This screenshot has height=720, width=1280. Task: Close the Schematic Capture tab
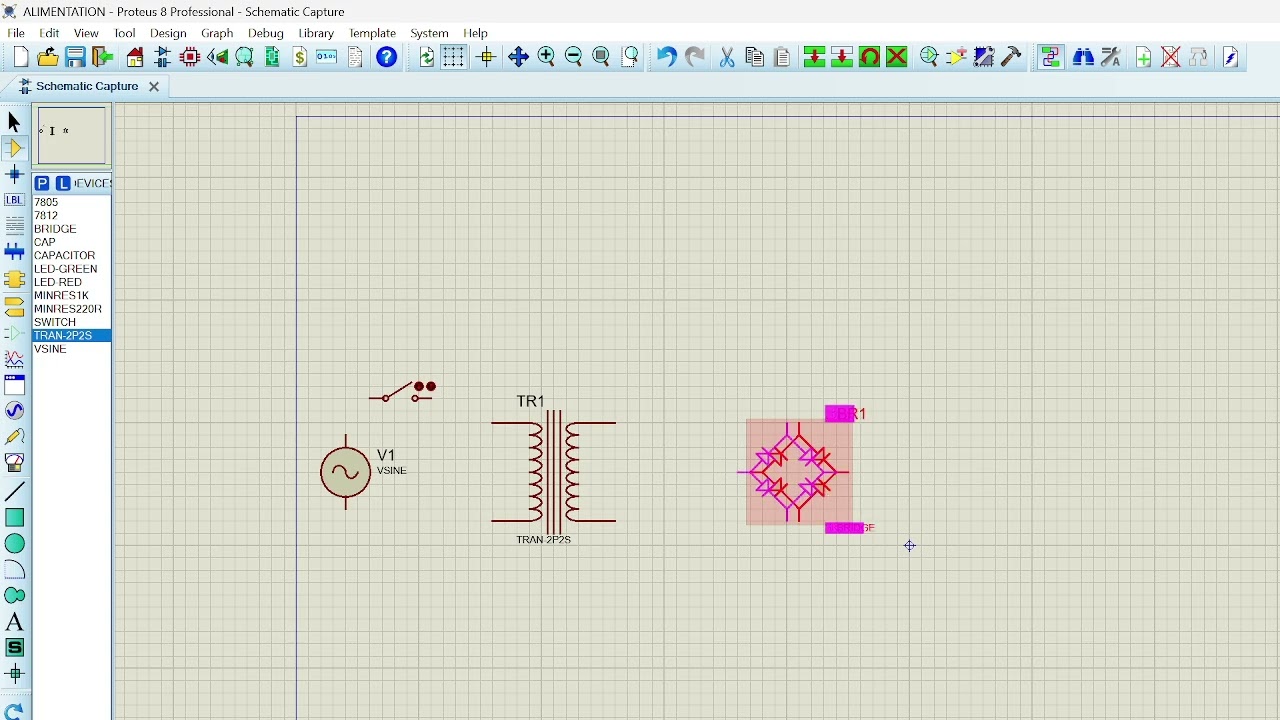click(x=154, y=86)
